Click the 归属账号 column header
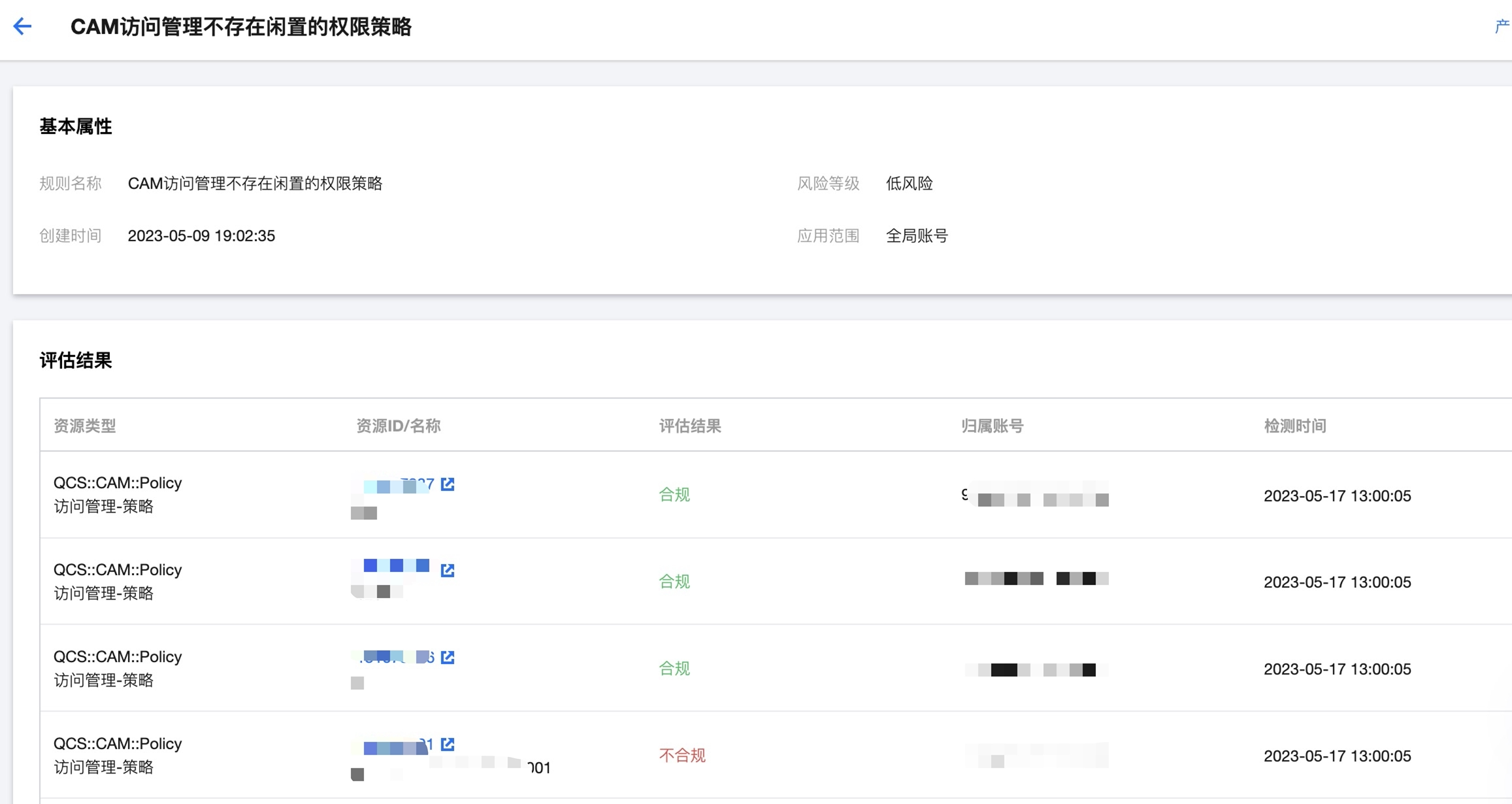The height and width of the screenshot is (804, 1512). [x=992, y=426]
